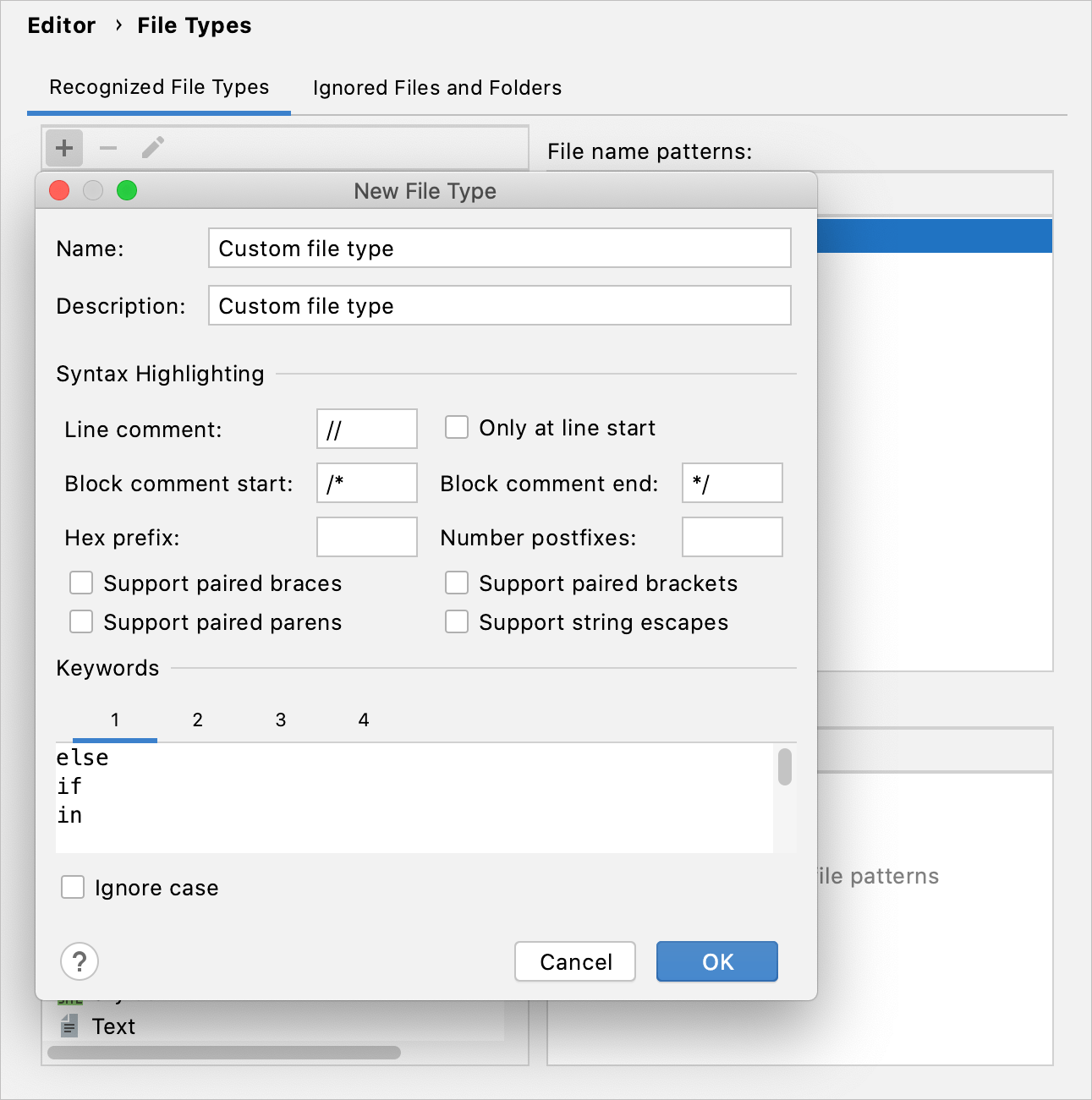Enable Support paired parens
This screenshot has height=1100, width=1092.
coord(80,621)
